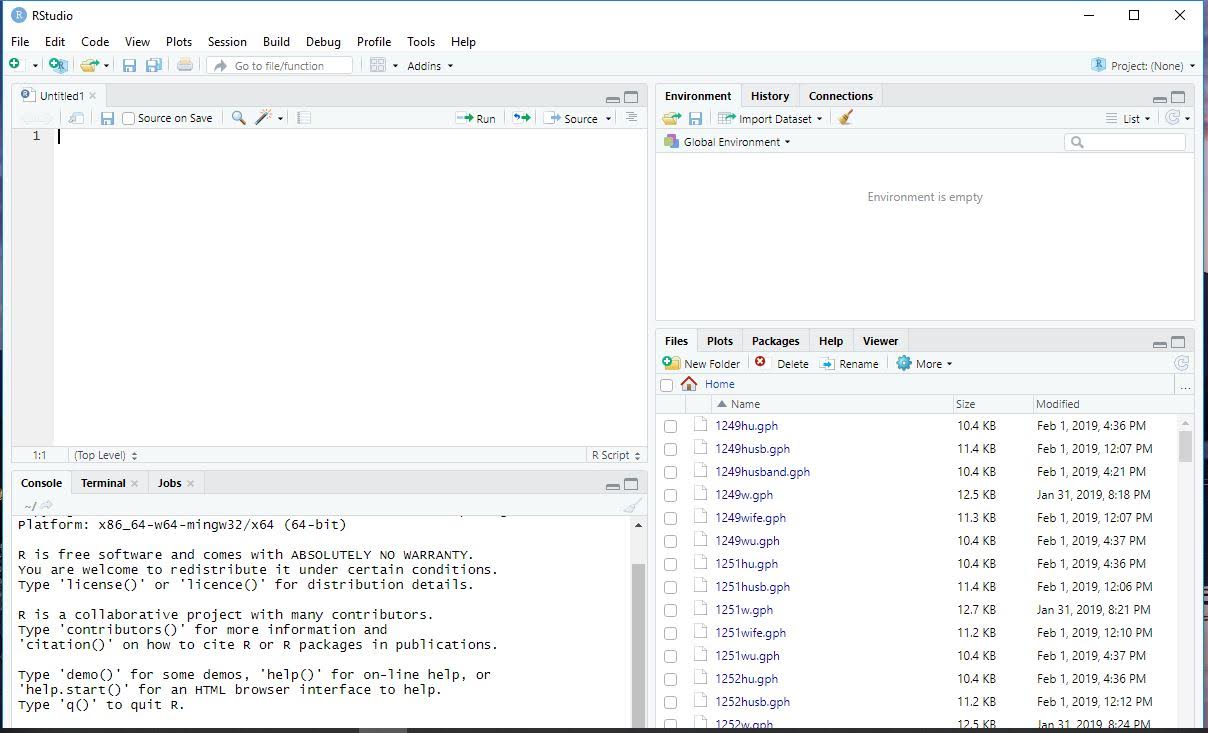Open the Terminal tab
This screenshot has height=733, width=1208.
pyautogui.click(x=103, y=483)
